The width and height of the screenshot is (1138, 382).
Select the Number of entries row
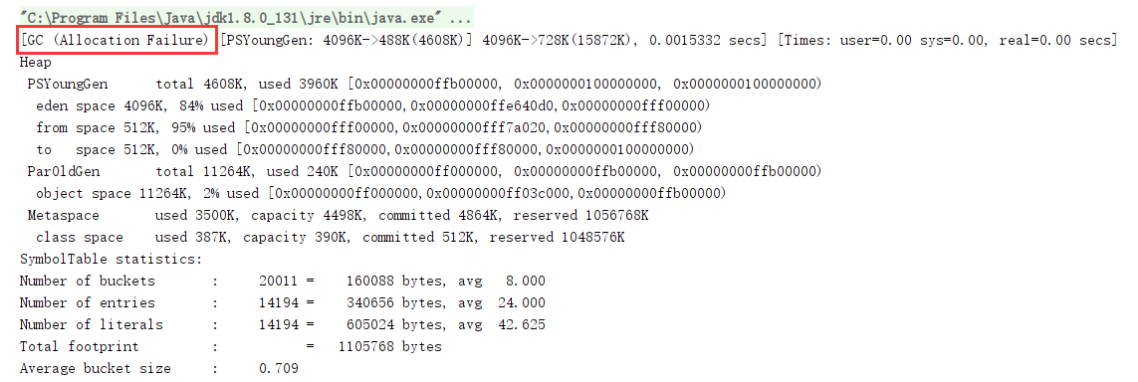click(282, 302)
